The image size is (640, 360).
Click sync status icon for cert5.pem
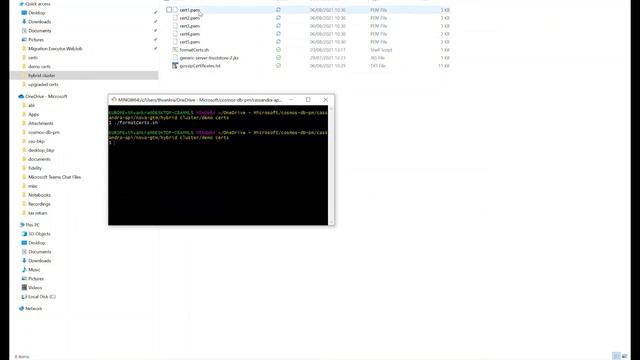coord(278,42)
